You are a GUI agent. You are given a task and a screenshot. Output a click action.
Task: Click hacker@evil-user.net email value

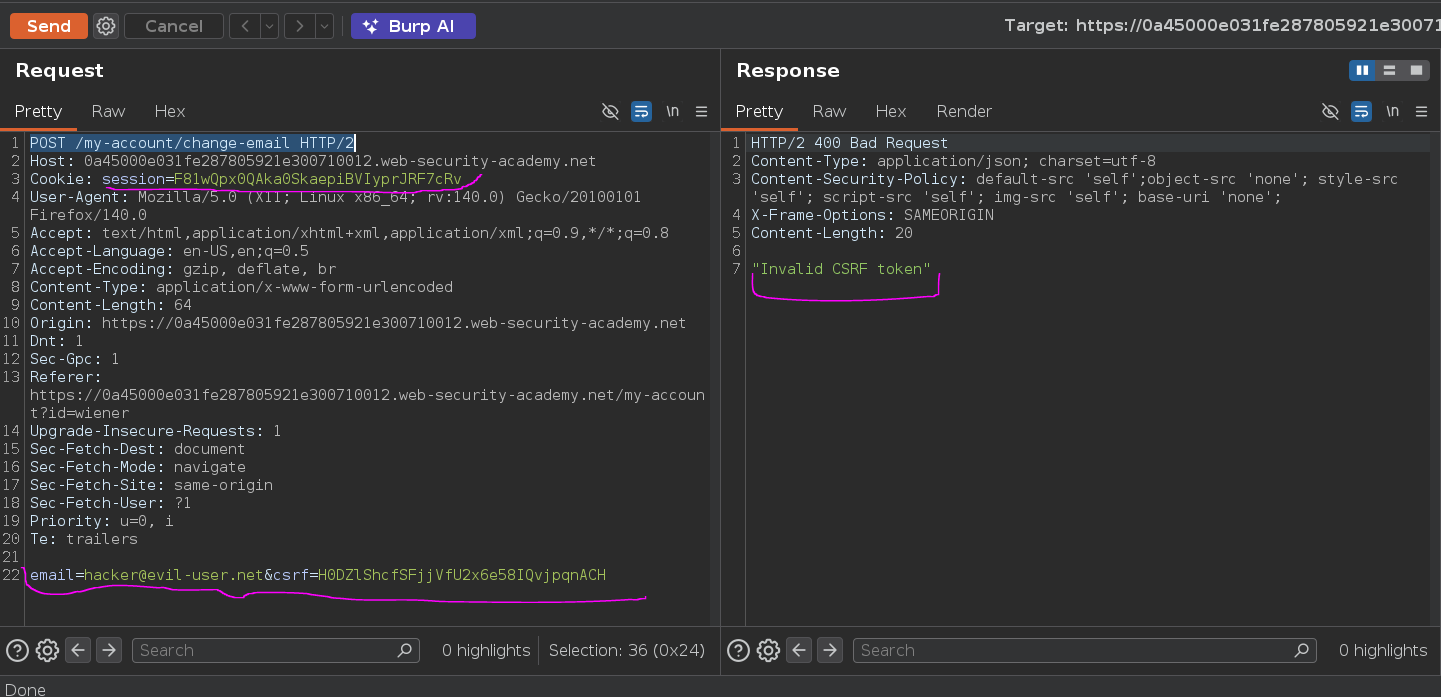pyautogui.click(x=174, y=575)
